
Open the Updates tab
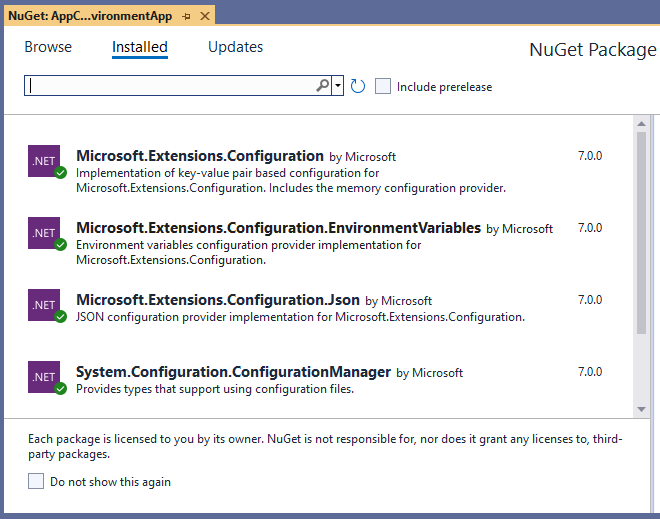coord(235,47)
